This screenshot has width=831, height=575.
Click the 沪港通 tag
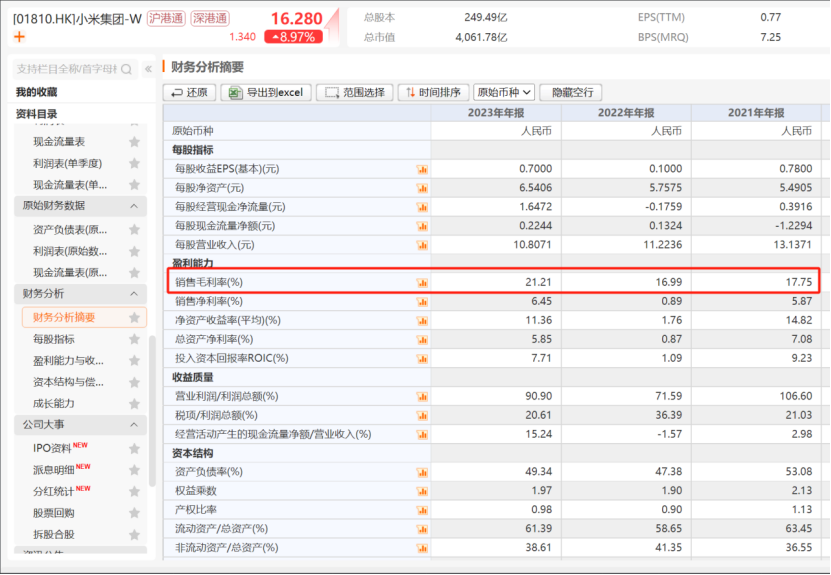click(x=166, y=19)
